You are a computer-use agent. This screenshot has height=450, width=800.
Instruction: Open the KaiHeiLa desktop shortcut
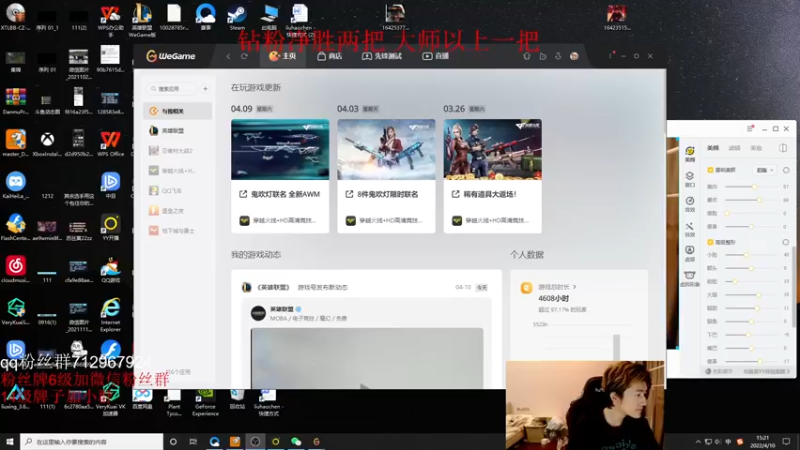pyautogui.click(x=15, y=185)
